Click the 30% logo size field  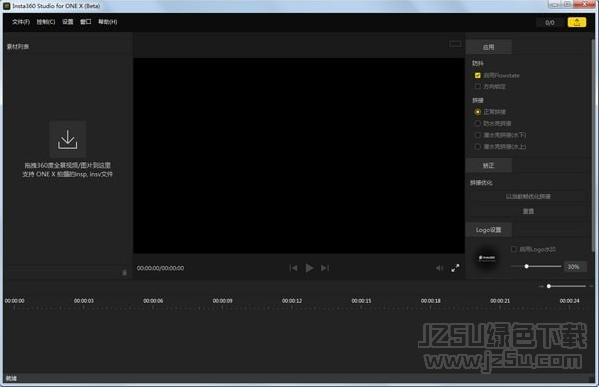pyautogui.click(x=575, y=267)
